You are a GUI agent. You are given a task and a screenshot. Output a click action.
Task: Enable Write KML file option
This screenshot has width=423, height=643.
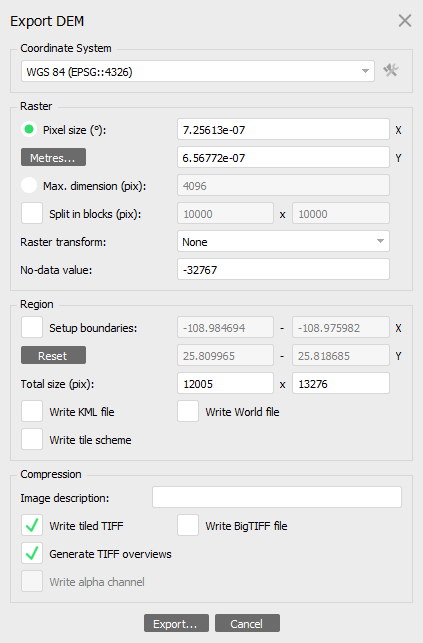pos(32,411)
